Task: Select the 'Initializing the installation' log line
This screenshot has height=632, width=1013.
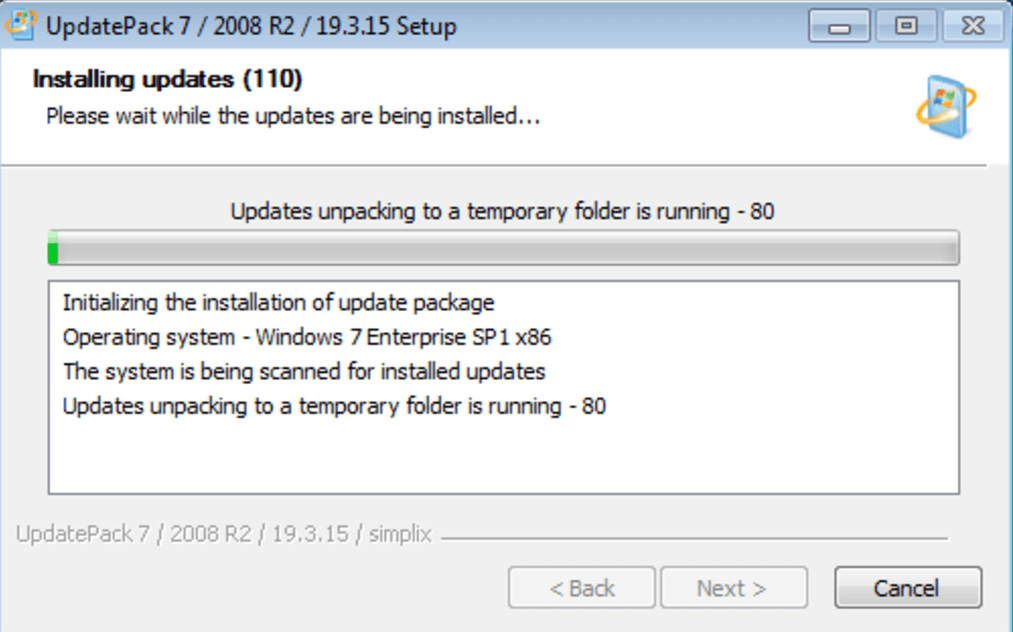Action: pos(278,302)
